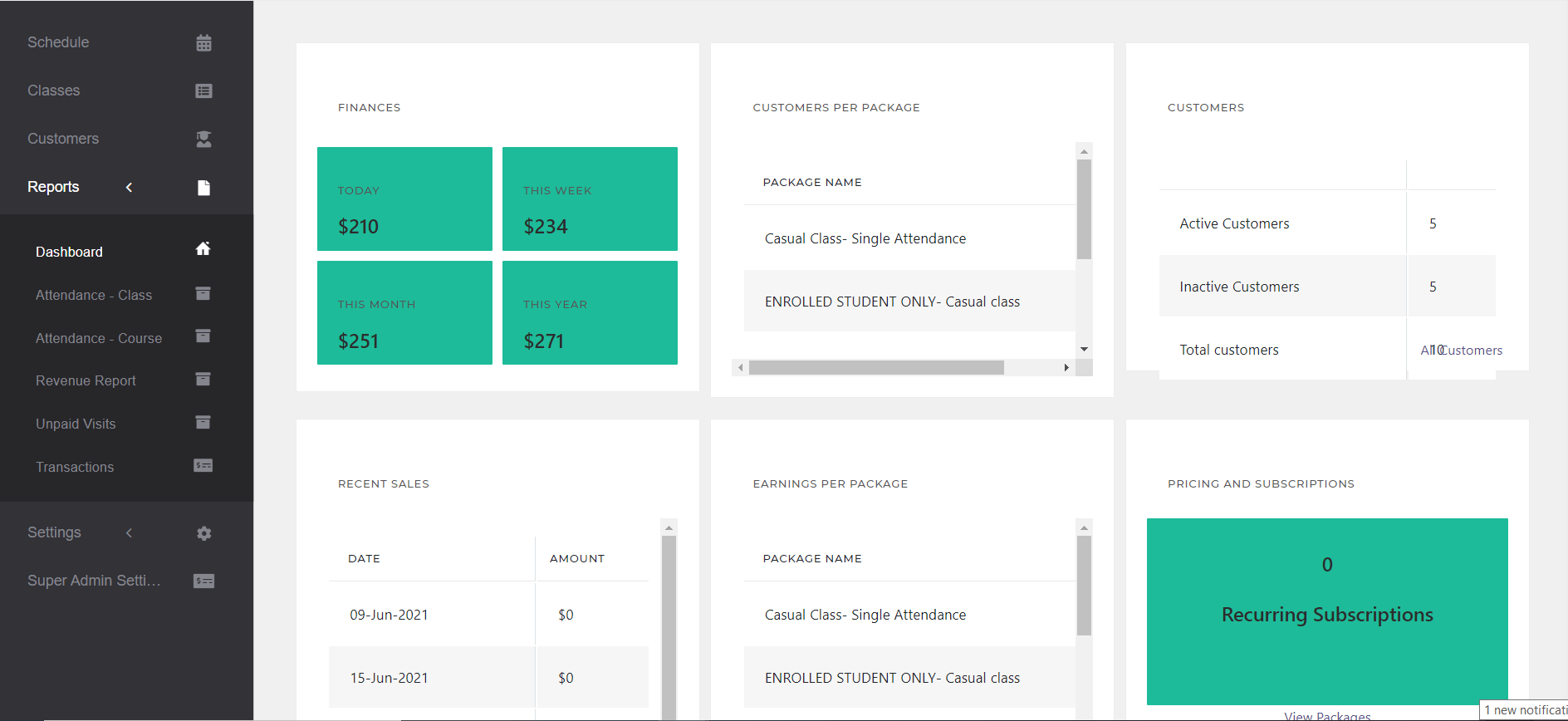Click the Classes list icon
Viewport: 1568px width, 721px height.
click(x=203, y=91)
